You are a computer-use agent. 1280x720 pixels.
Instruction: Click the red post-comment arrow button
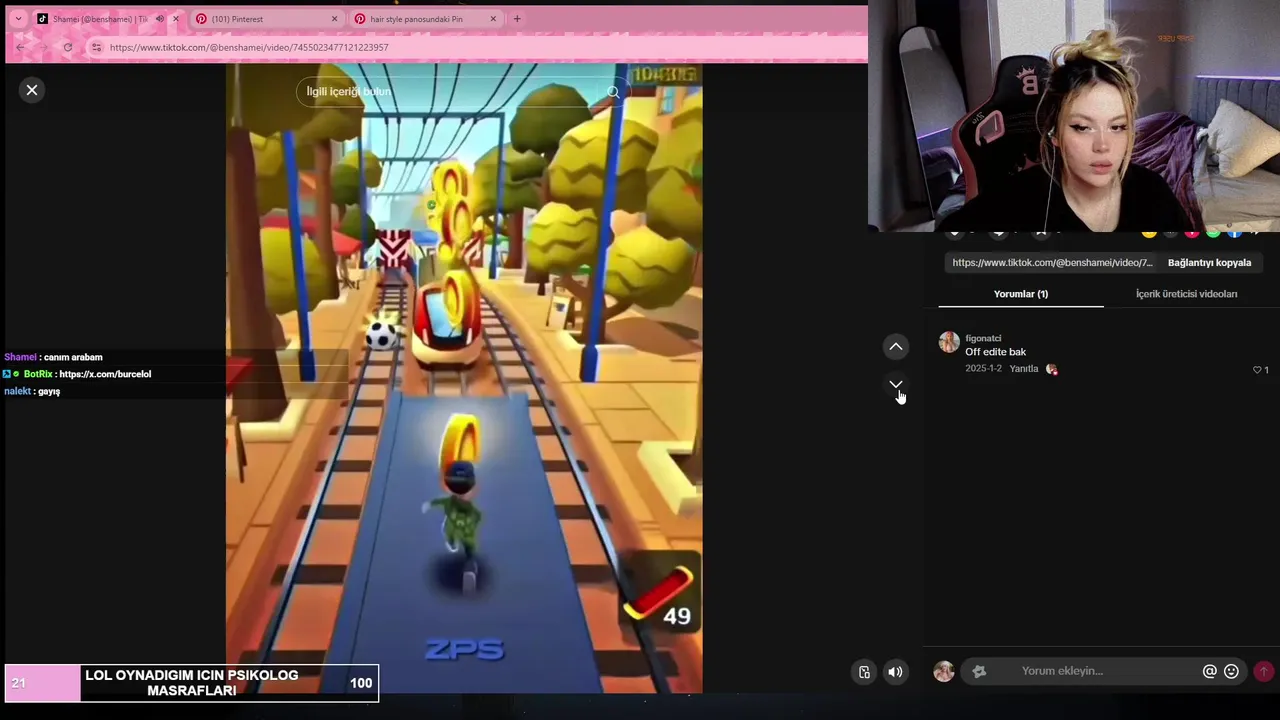point(1264,671)
